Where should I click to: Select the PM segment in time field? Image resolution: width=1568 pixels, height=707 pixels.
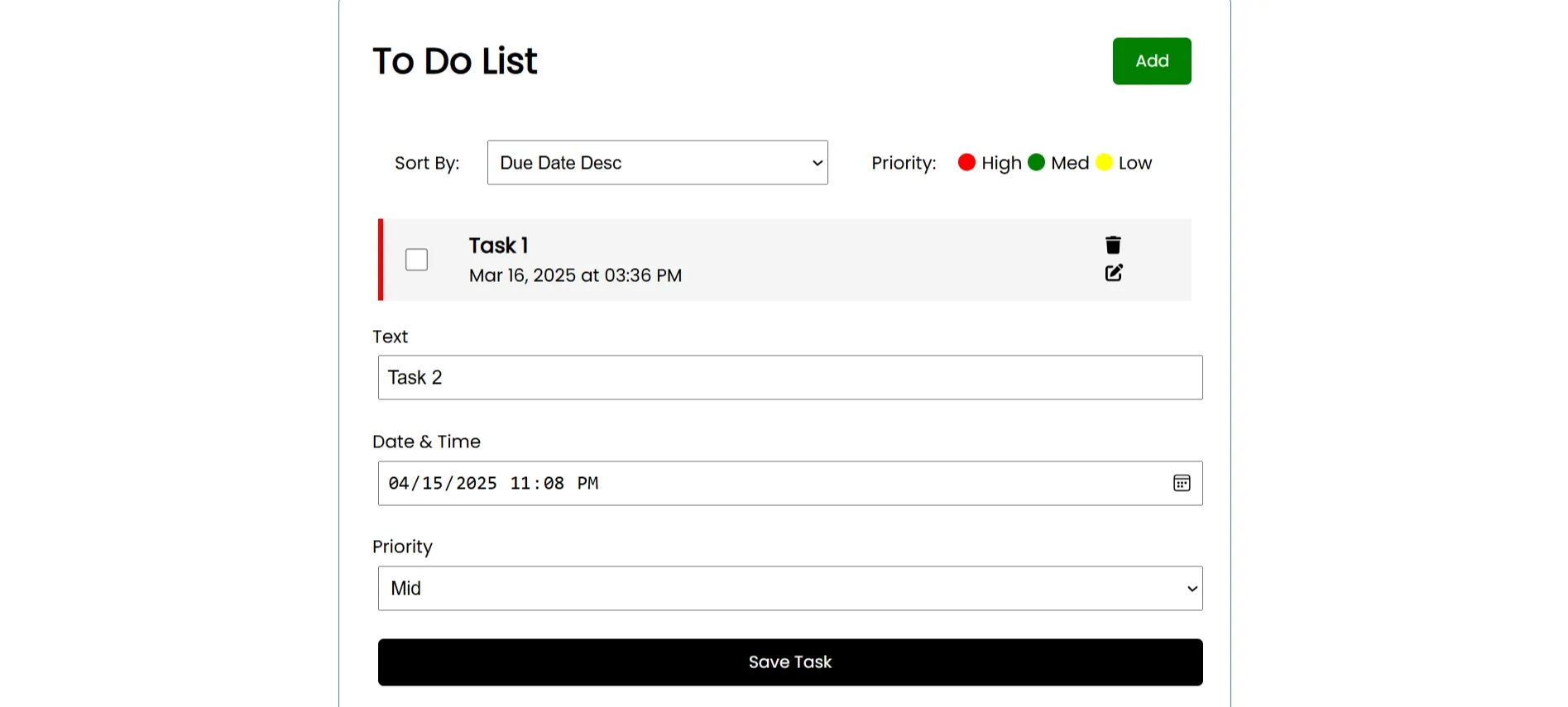pos(587,483)
